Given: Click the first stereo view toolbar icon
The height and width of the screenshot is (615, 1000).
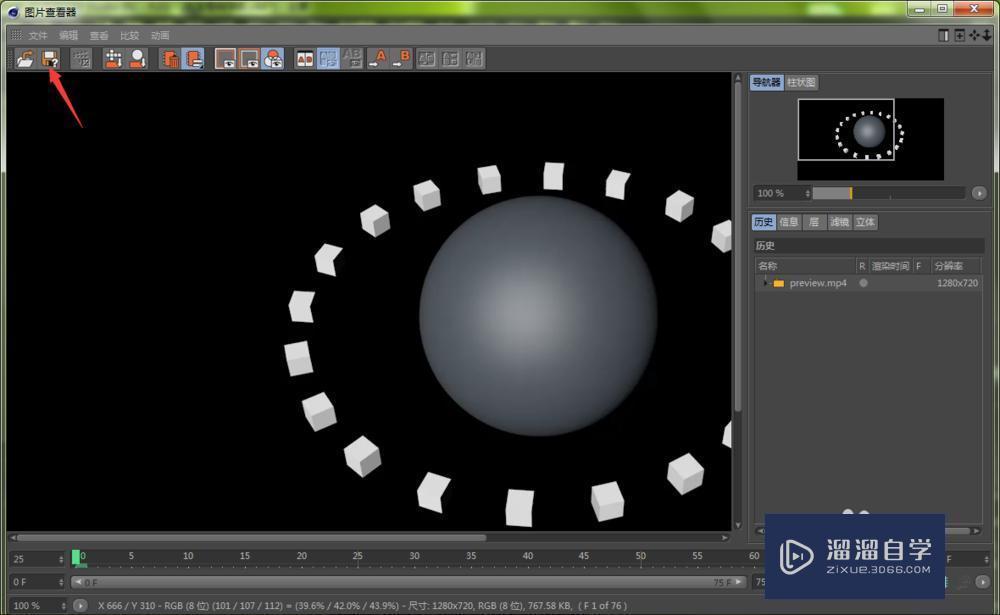Looking at the screenshot, I should pos(427,59).
